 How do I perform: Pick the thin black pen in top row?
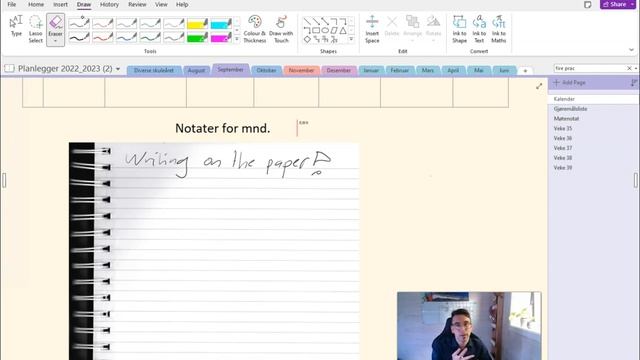click(79, 24)
